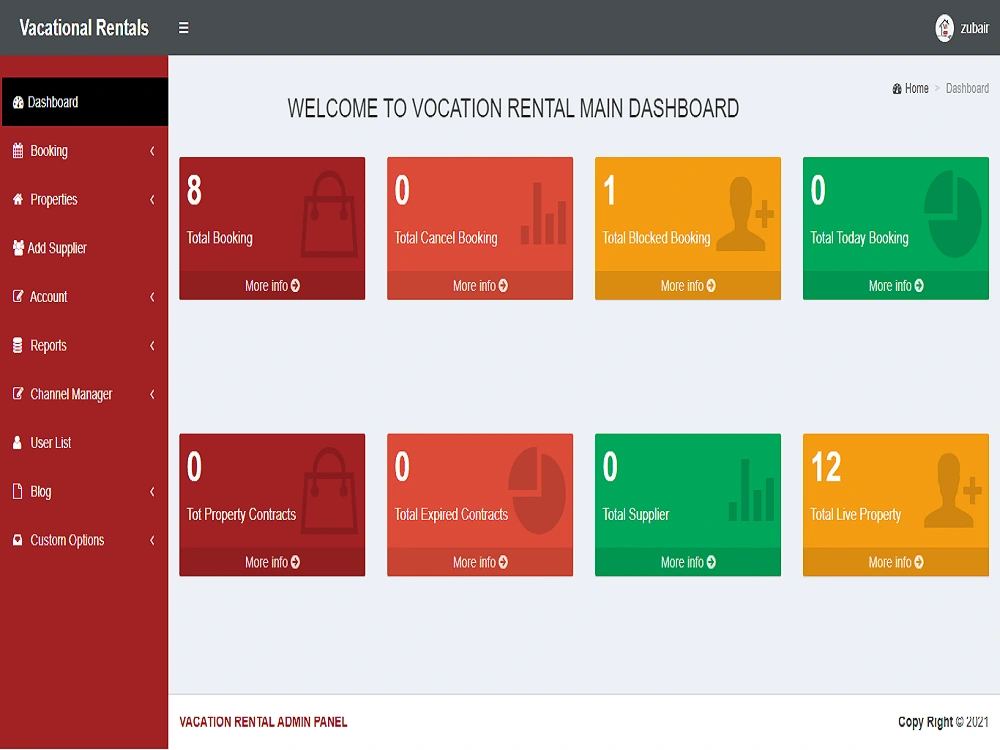
Task: Click the Total Booking label
Action: (219, 238)
